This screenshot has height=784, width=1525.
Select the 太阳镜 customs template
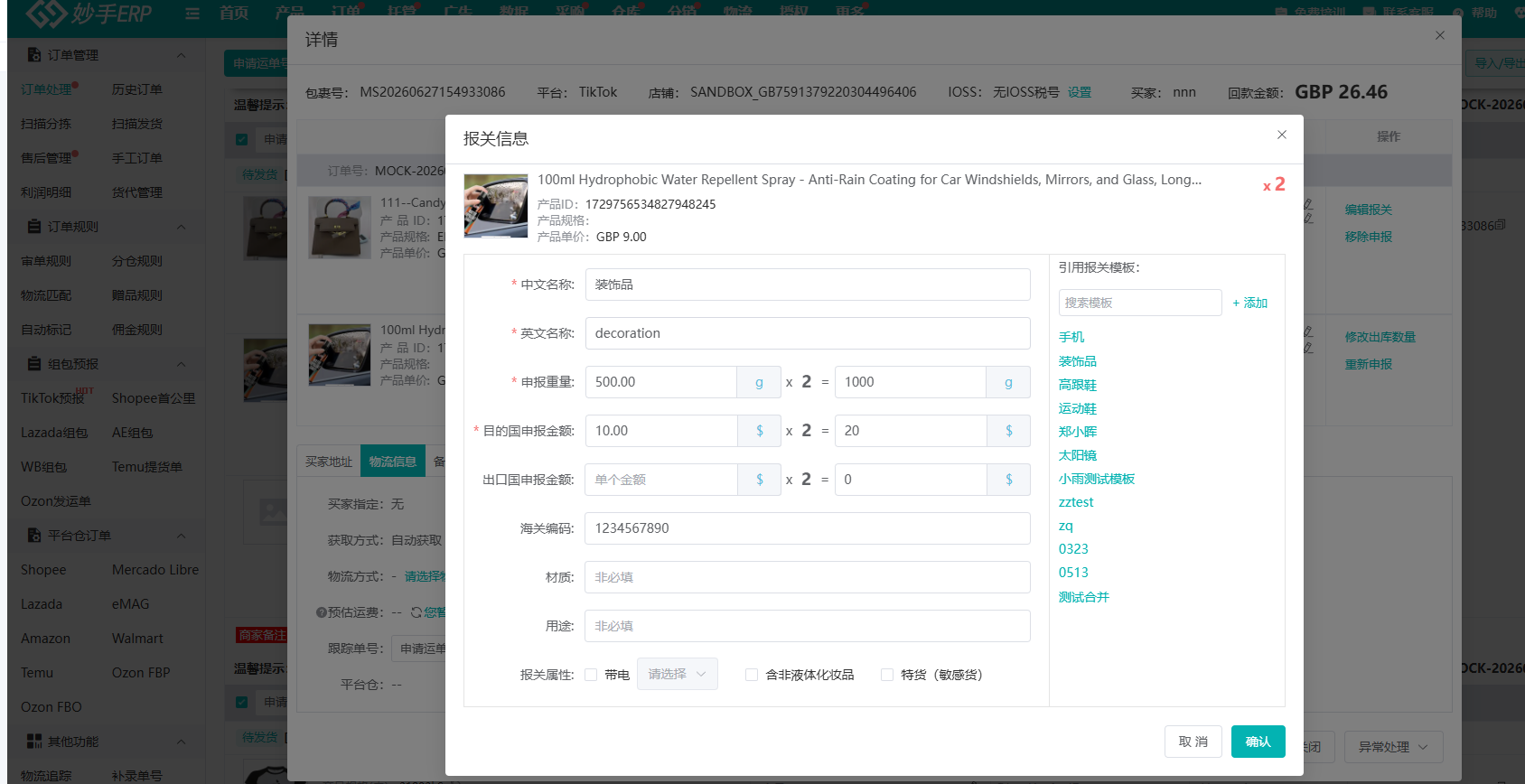point(1078,455)
